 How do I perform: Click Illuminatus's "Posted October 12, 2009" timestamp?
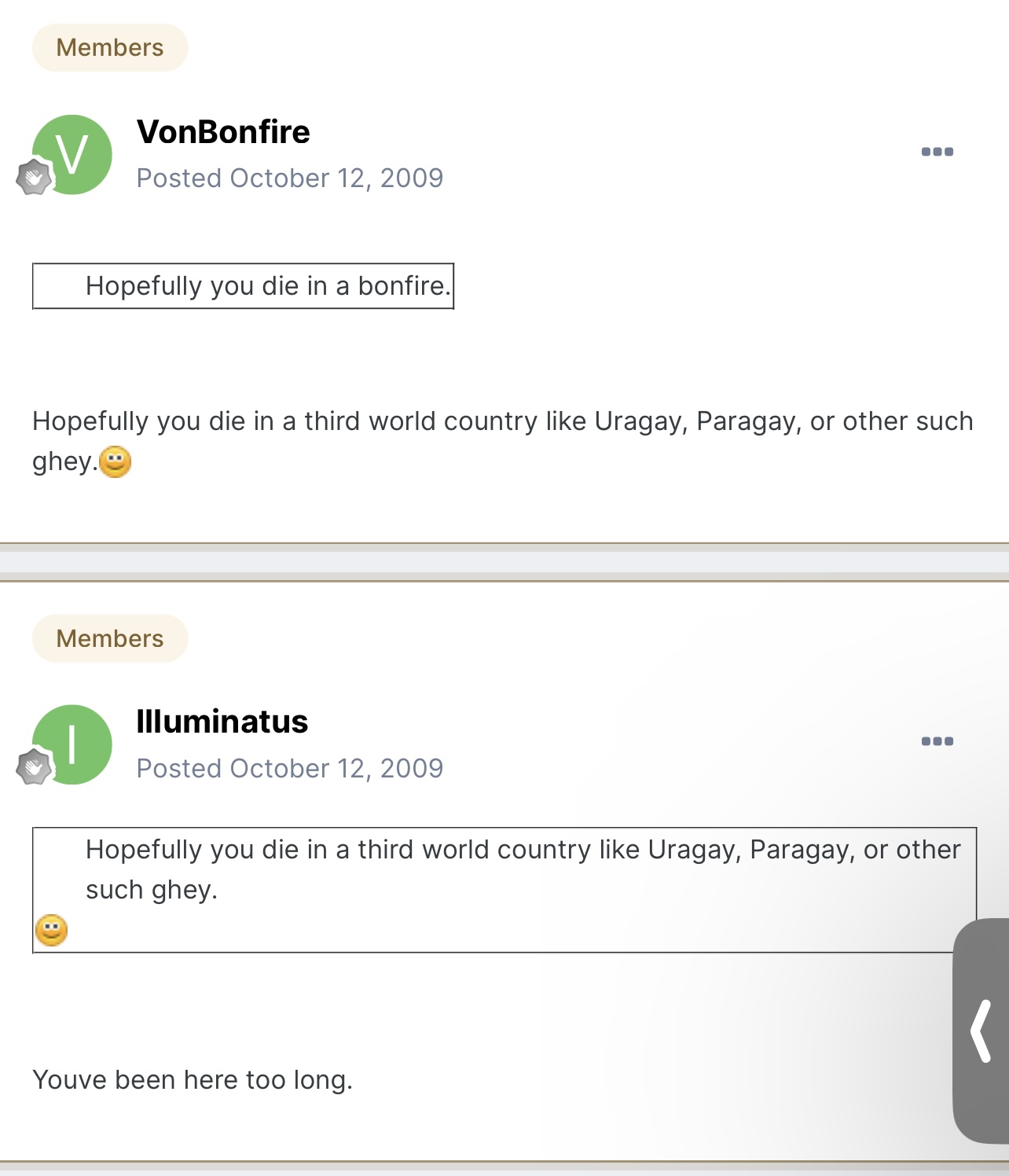point(289,768)
